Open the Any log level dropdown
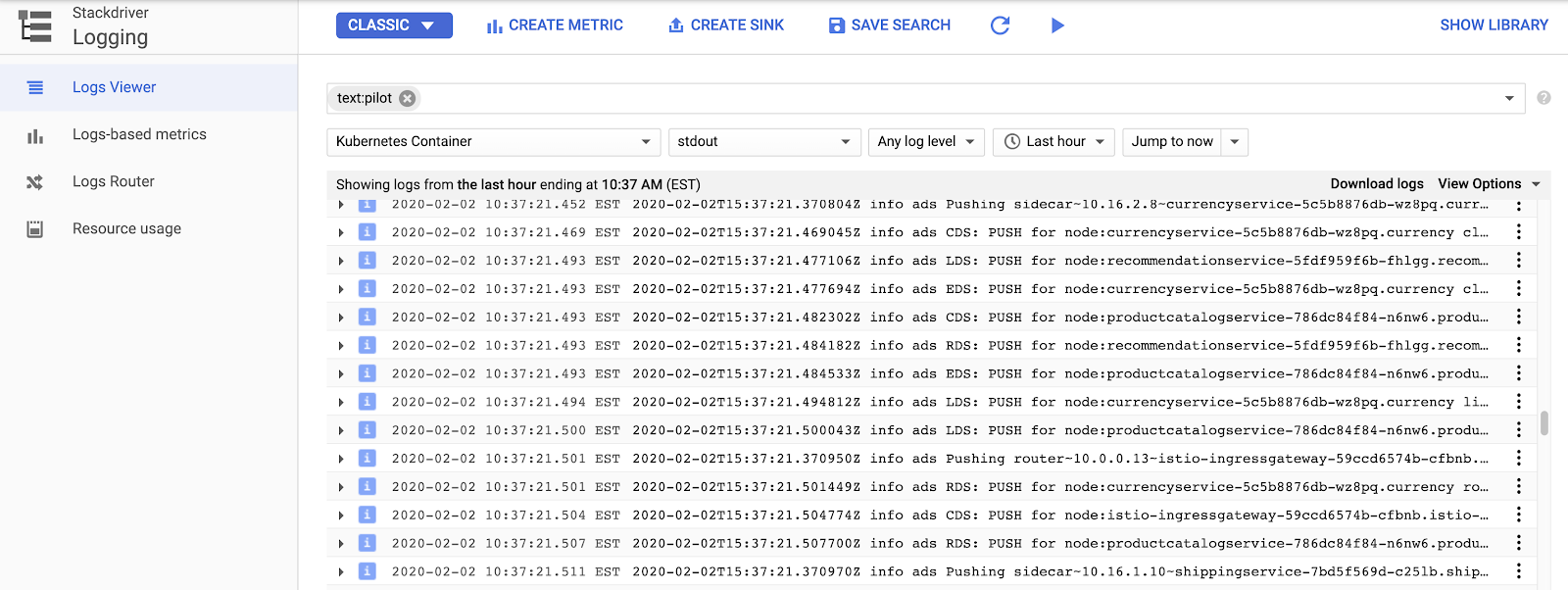1568x590 pixels. 926,142
